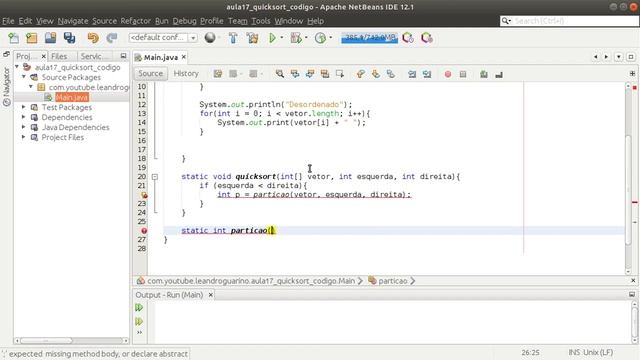Click the Save All icon

tap(69, 38)
